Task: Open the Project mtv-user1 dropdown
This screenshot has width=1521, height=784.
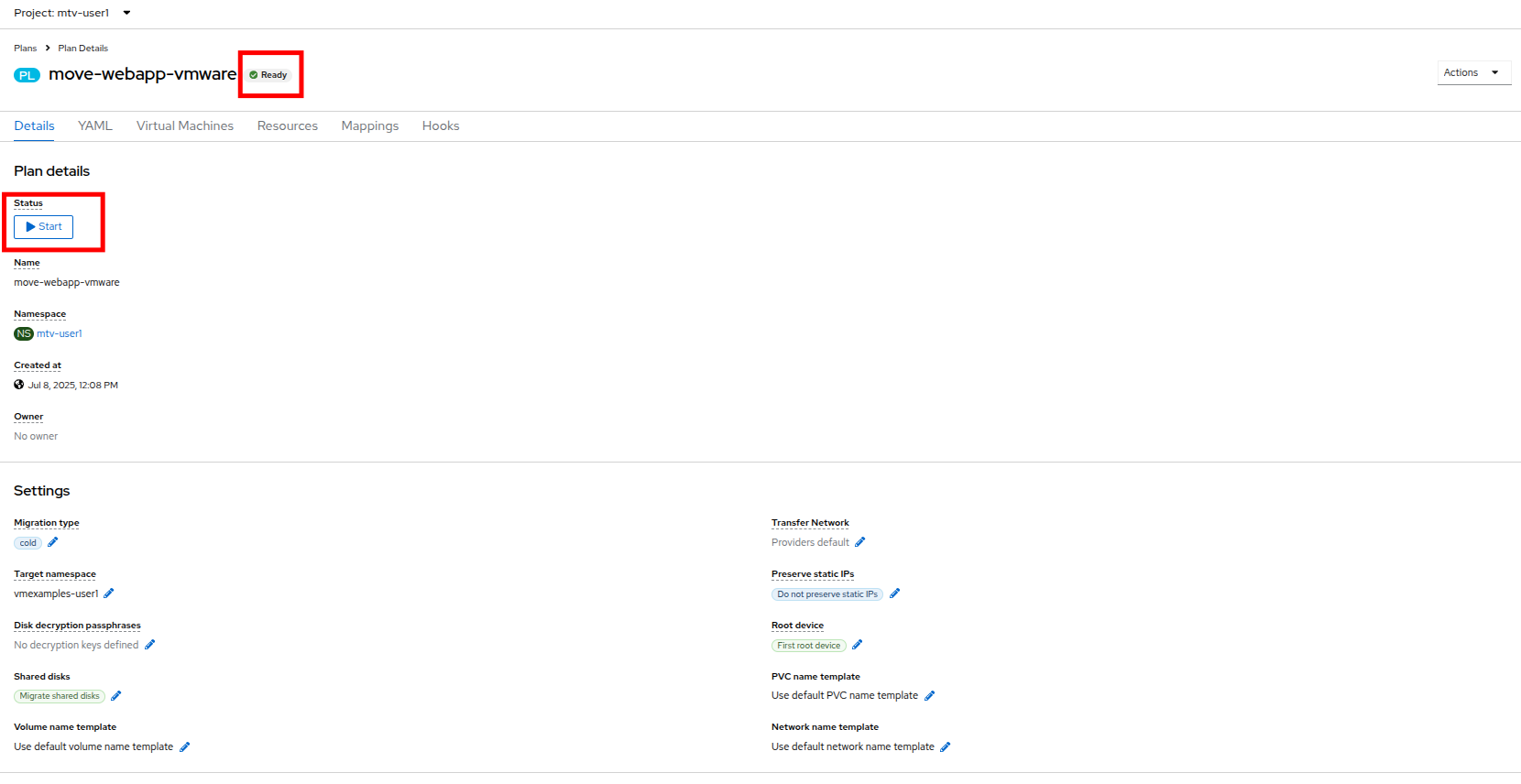Action: (71, 13)
